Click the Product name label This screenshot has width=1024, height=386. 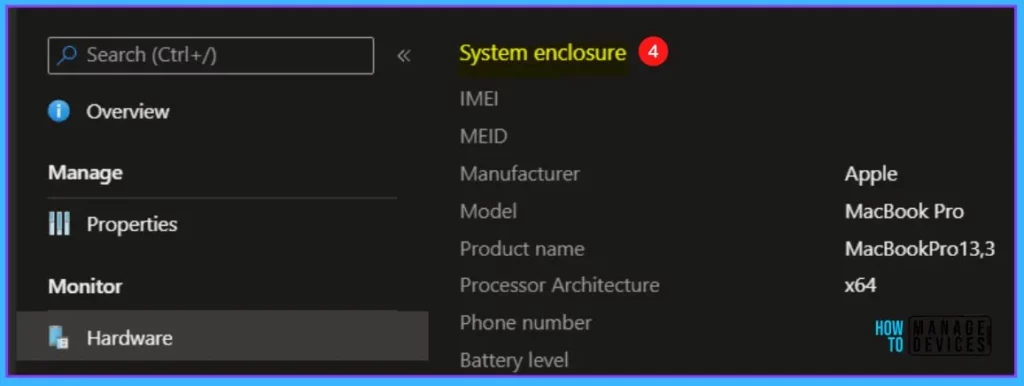pyautogui.click(x=522, y=249)
